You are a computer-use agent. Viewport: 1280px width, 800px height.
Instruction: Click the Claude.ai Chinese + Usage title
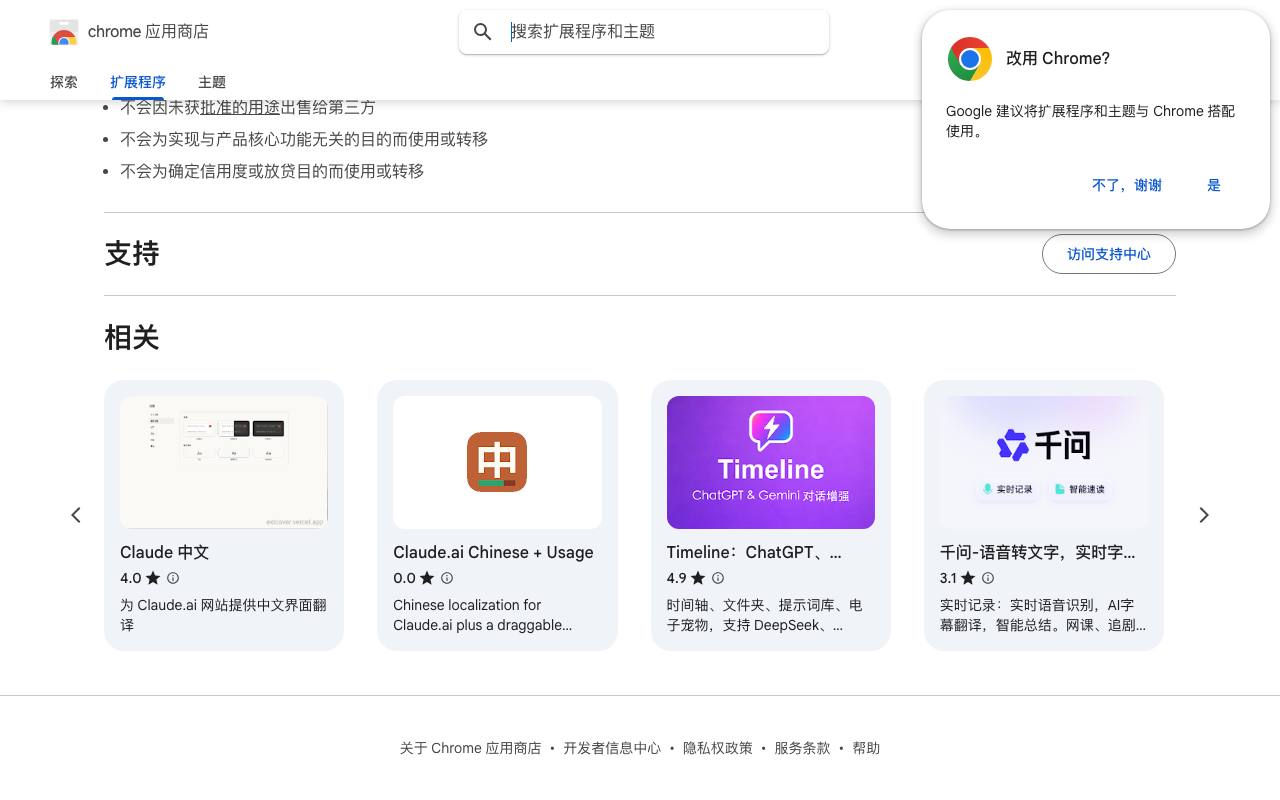tap(493, 552)
